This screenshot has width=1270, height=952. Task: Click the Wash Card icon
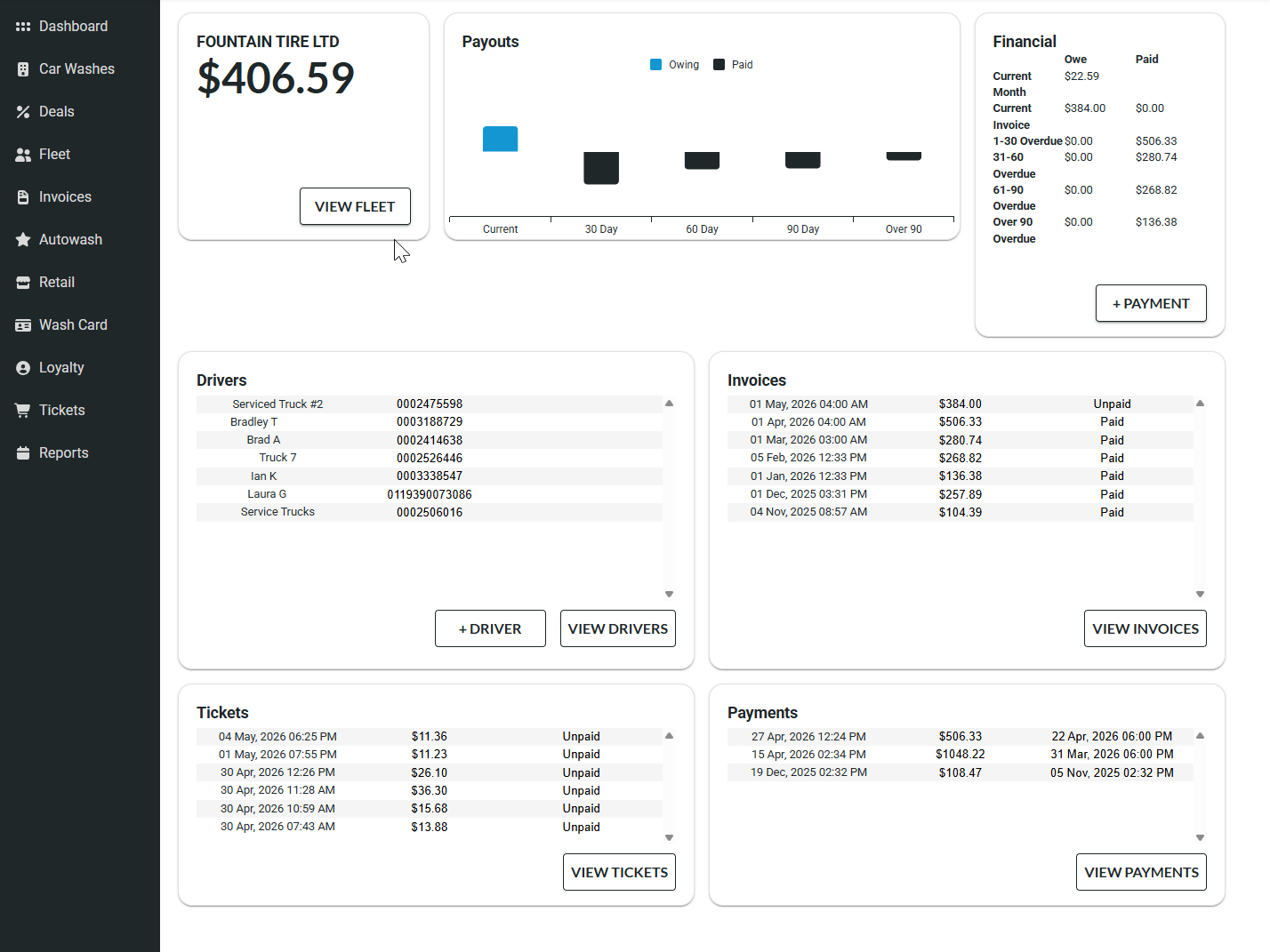[x=23, y=325]
